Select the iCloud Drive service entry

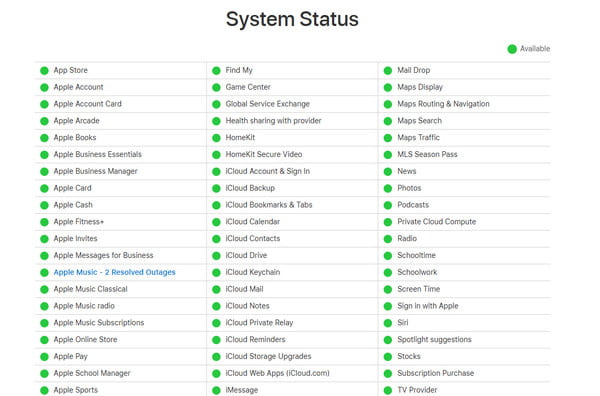pyautogui.click(x=246, y=255)
